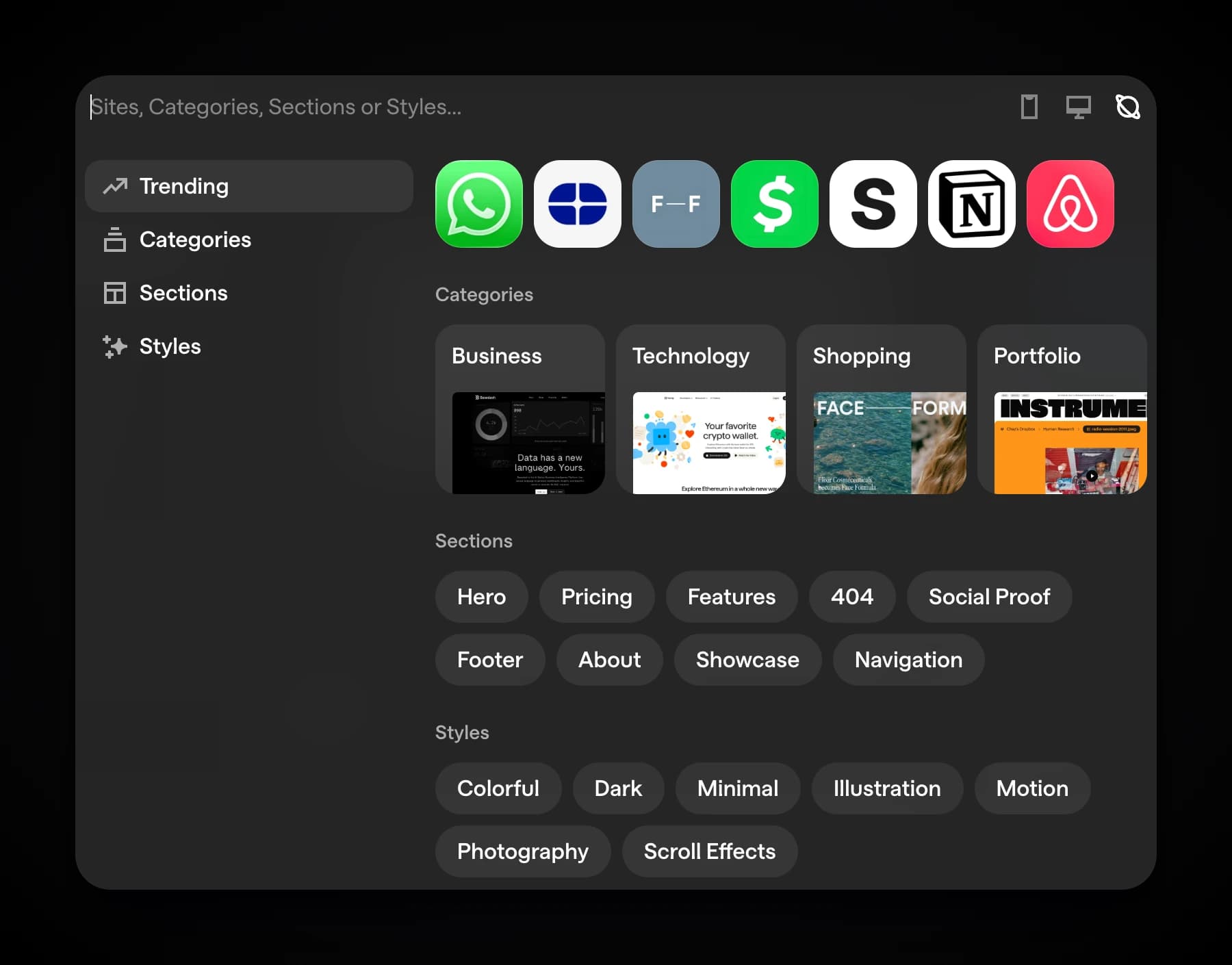Viewport: 1232px width, 965px height.
Task: Open the Technology category card
Action: click(x=701, y=409)
